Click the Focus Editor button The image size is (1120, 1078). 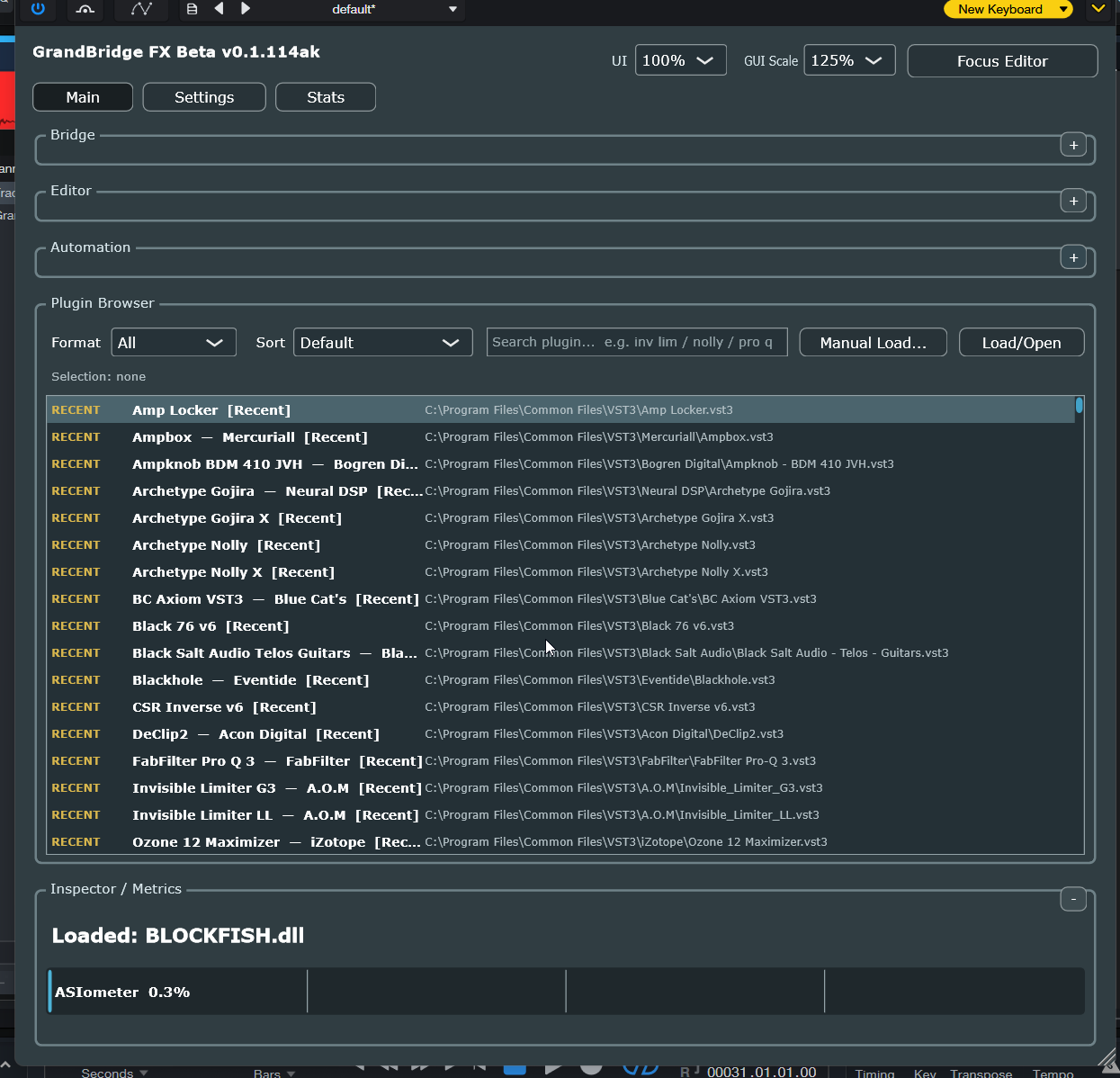pos(1002,61)
